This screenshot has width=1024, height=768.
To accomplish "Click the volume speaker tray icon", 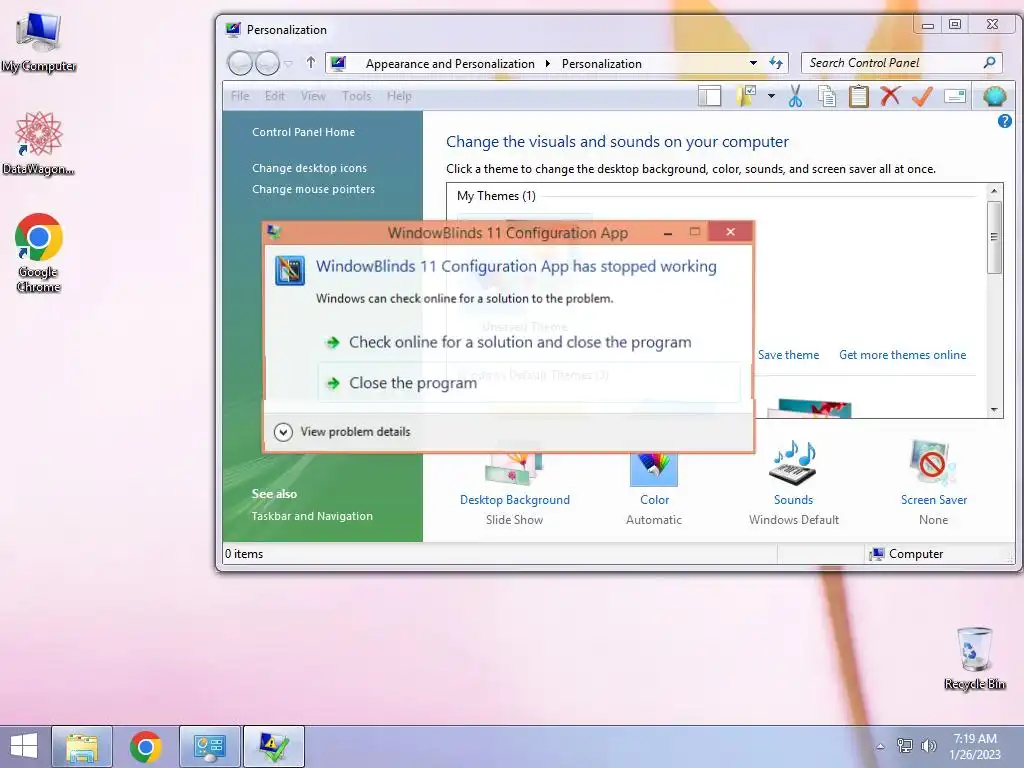I will (928, 746).
